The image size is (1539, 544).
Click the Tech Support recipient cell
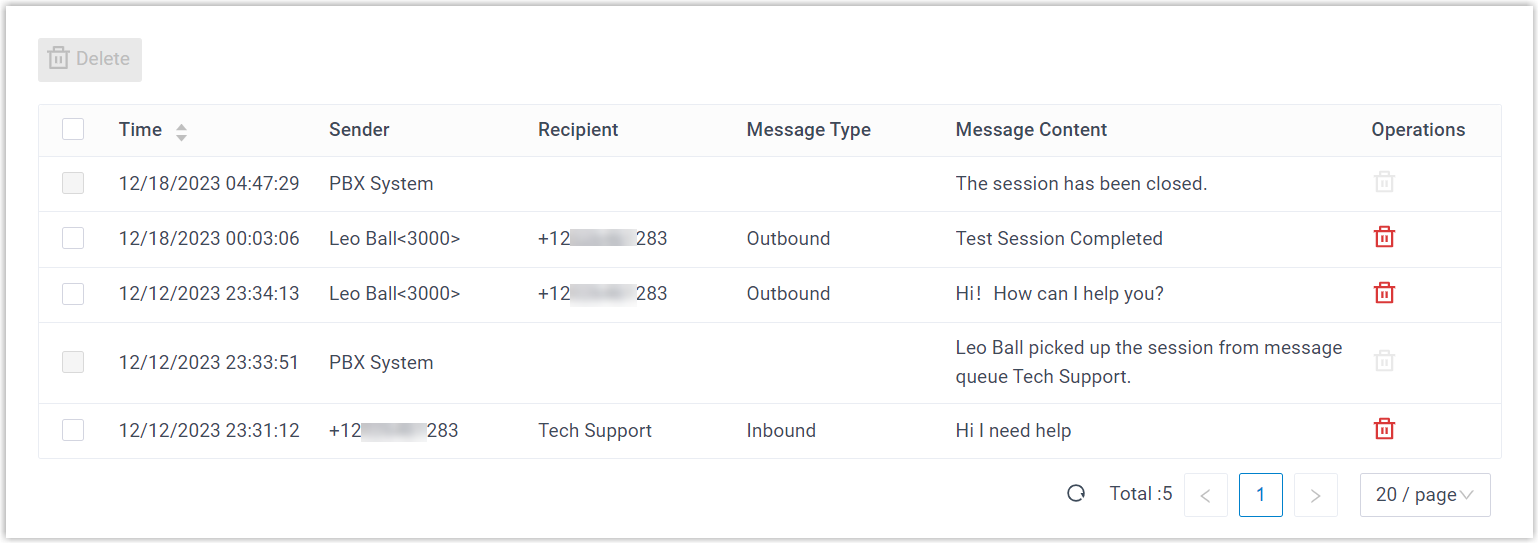tap(595, 431)
